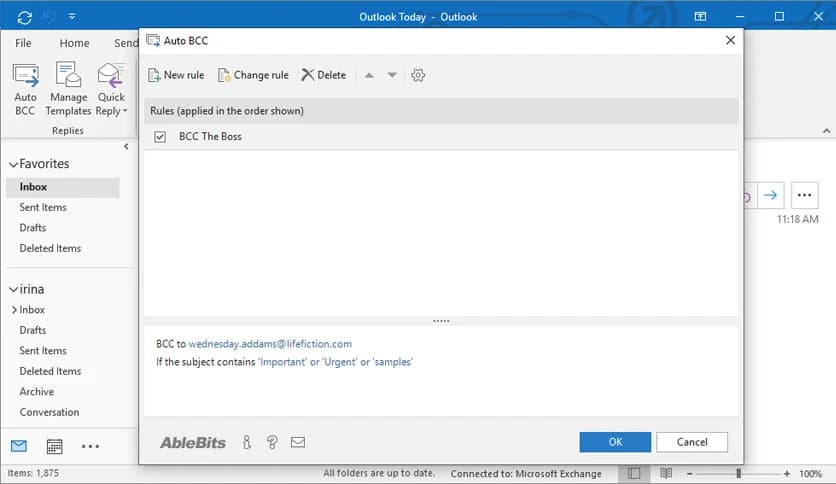Open Sent Items under irina

[43, 351]
